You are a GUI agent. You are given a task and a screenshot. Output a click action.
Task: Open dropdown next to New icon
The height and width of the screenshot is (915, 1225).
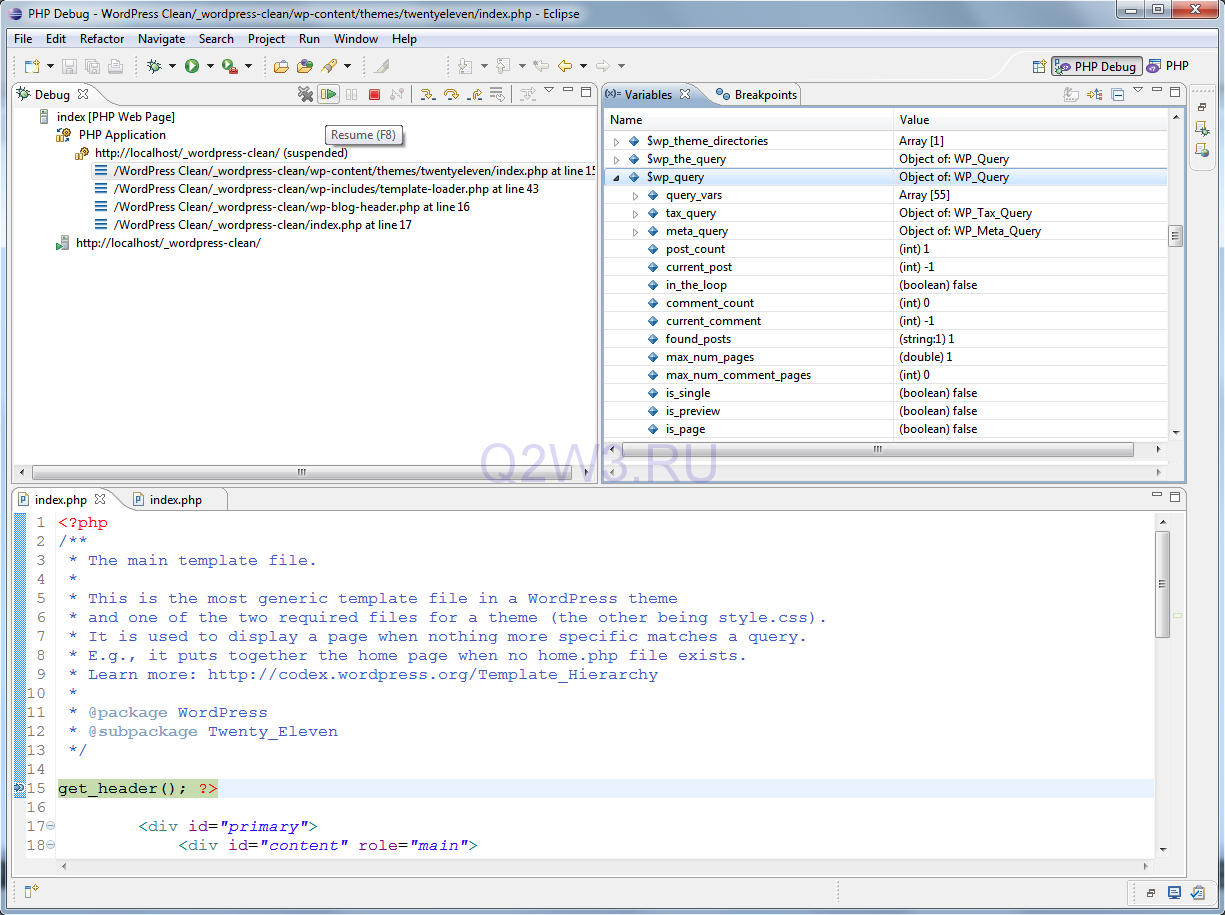[x=50, y=66]
